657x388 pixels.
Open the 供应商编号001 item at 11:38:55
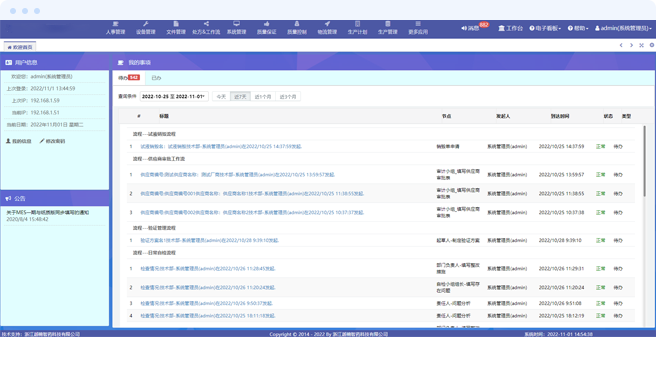click(x=252, y=194)
